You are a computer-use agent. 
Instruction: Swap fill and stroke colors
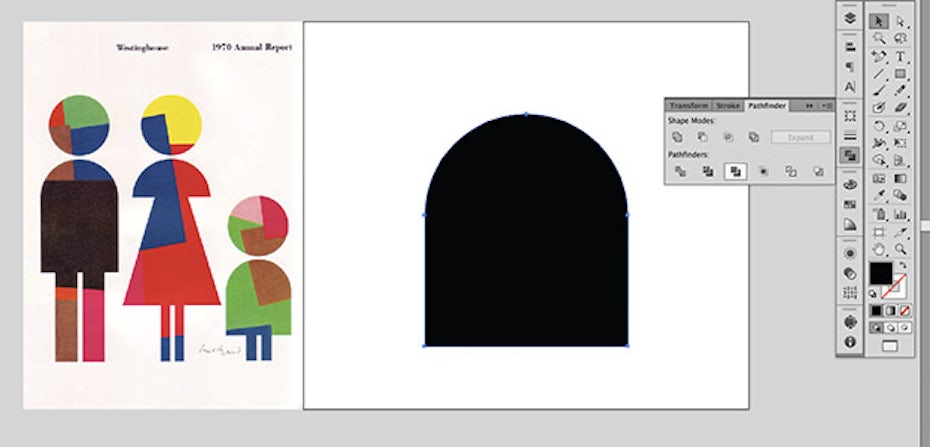click(902, 265)
